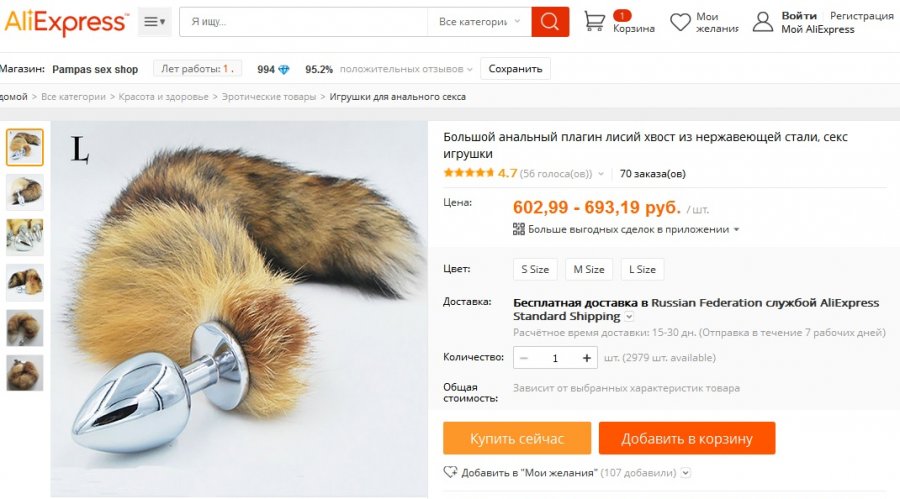The image size is (900, 499).
Task: Click the AliExpress logo
Action: click(64, 22)
